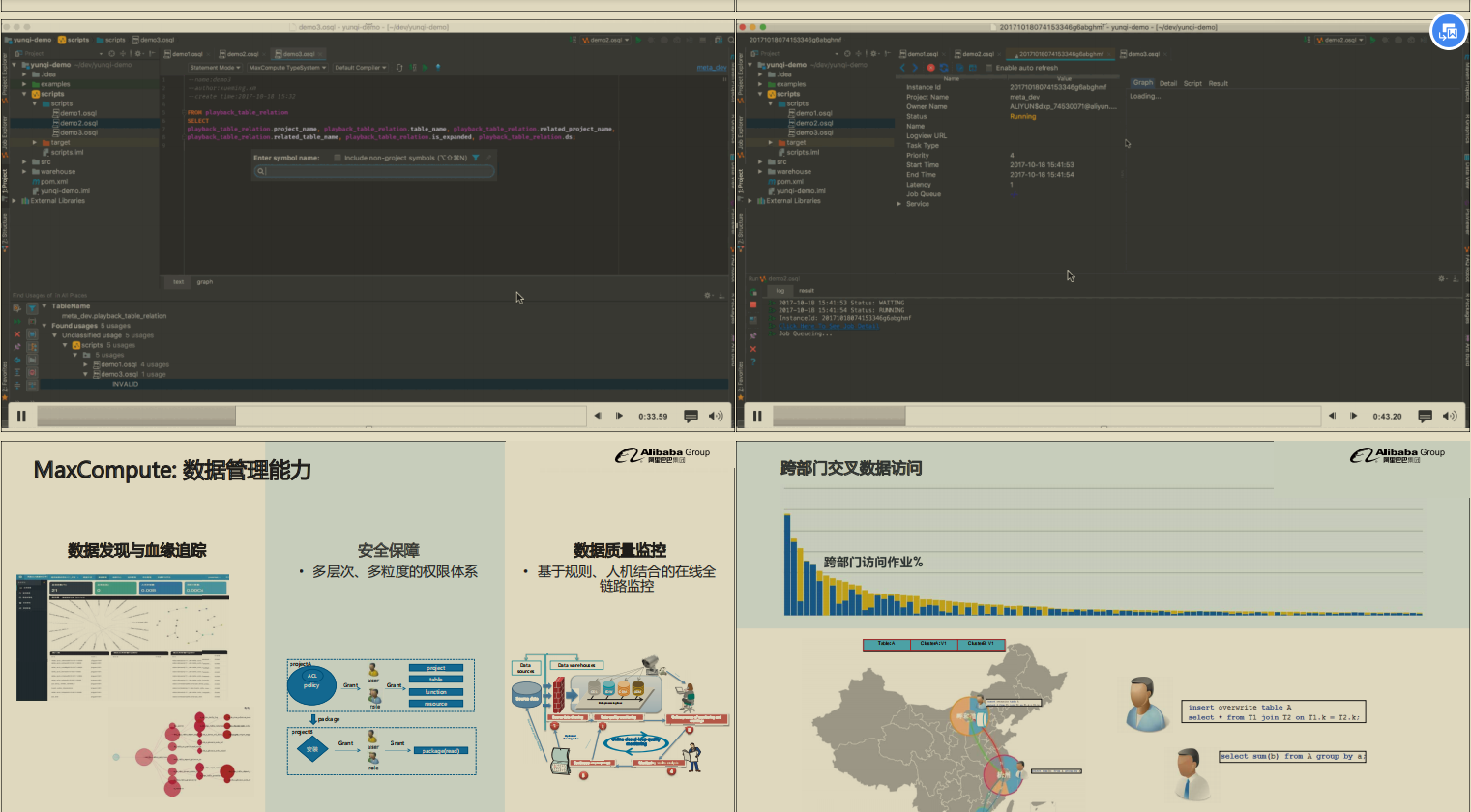The image size is (1471, 812).
Task: Click the red stop icon in run panel
Action: pyautogui.click(x=753, y=304)
